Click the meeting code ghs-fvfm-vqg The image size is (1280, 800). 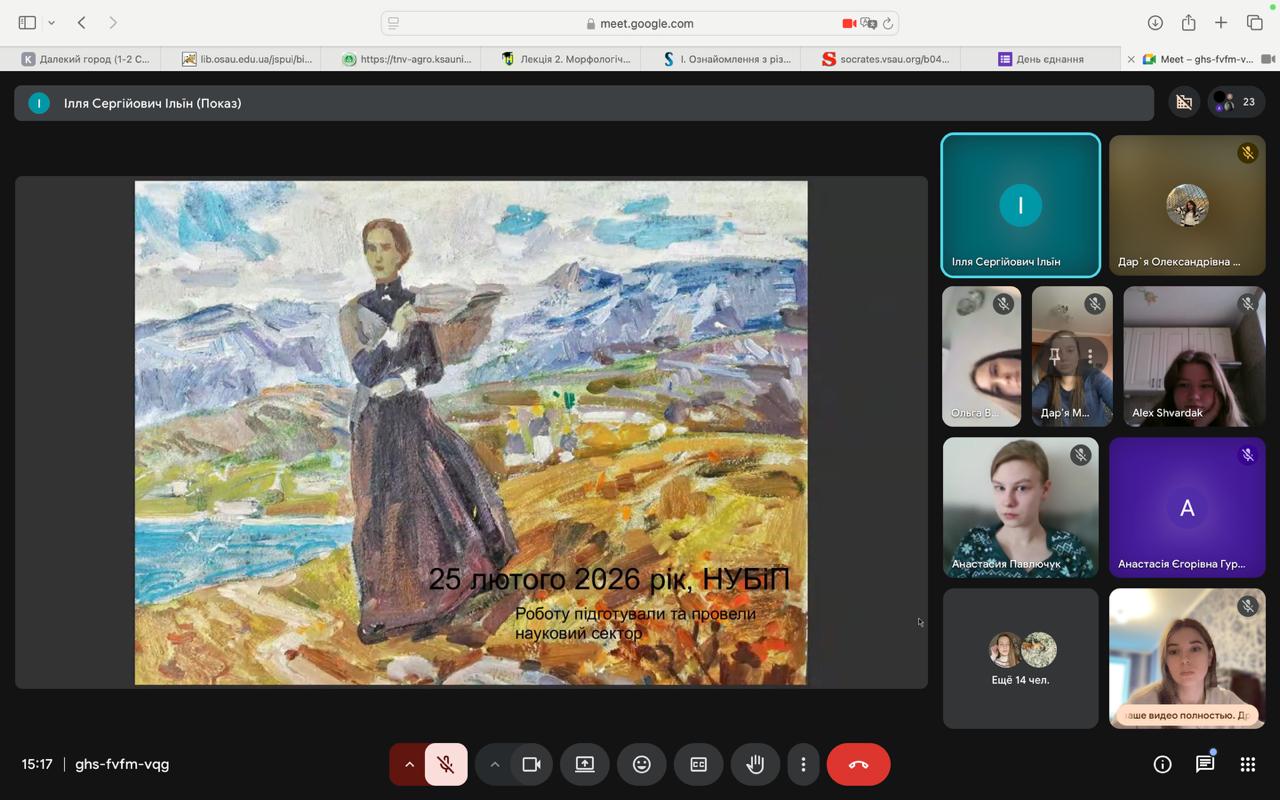tap(122, 764)
